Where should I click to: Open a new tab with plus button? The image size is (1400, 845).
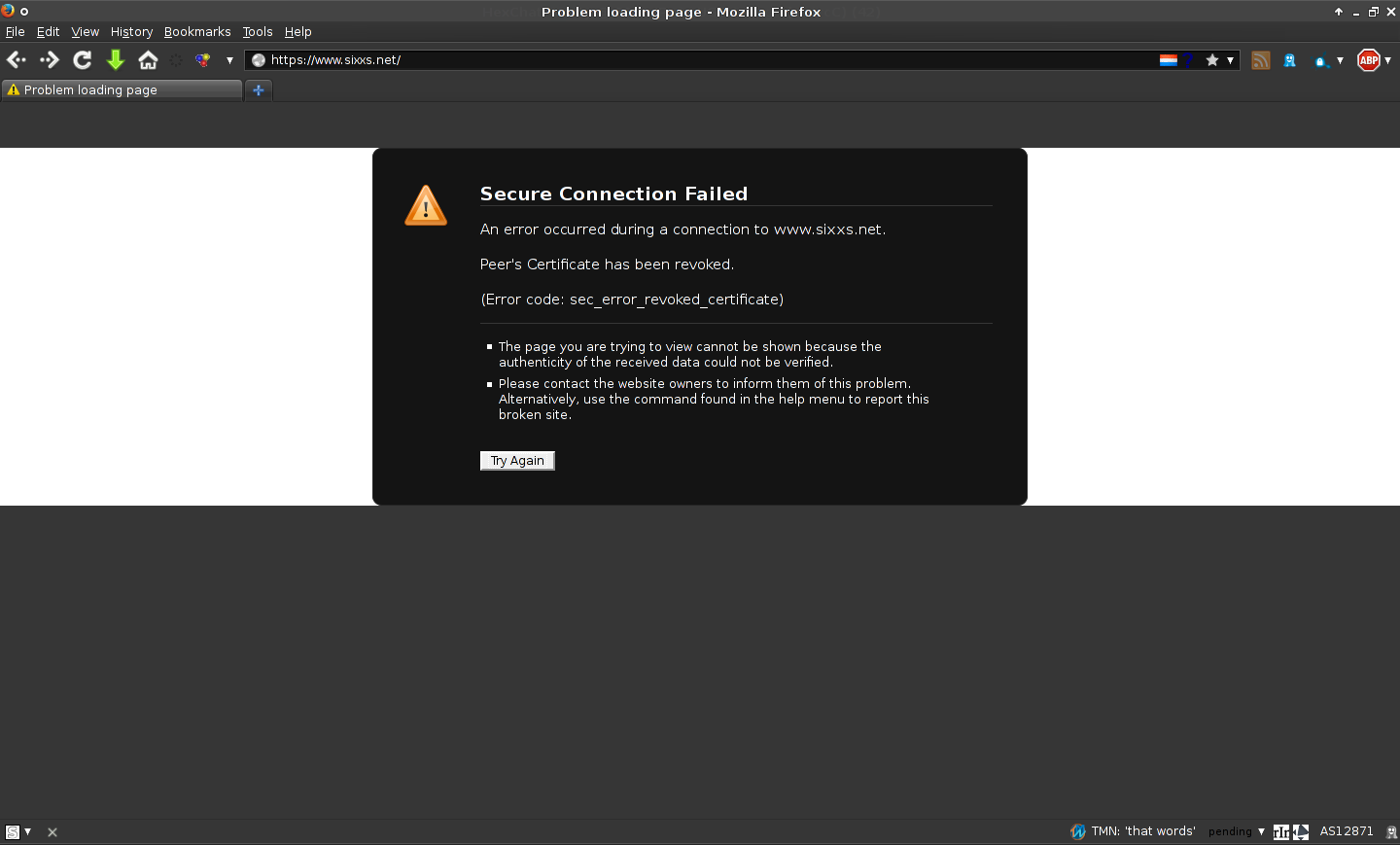pos(259,90)
